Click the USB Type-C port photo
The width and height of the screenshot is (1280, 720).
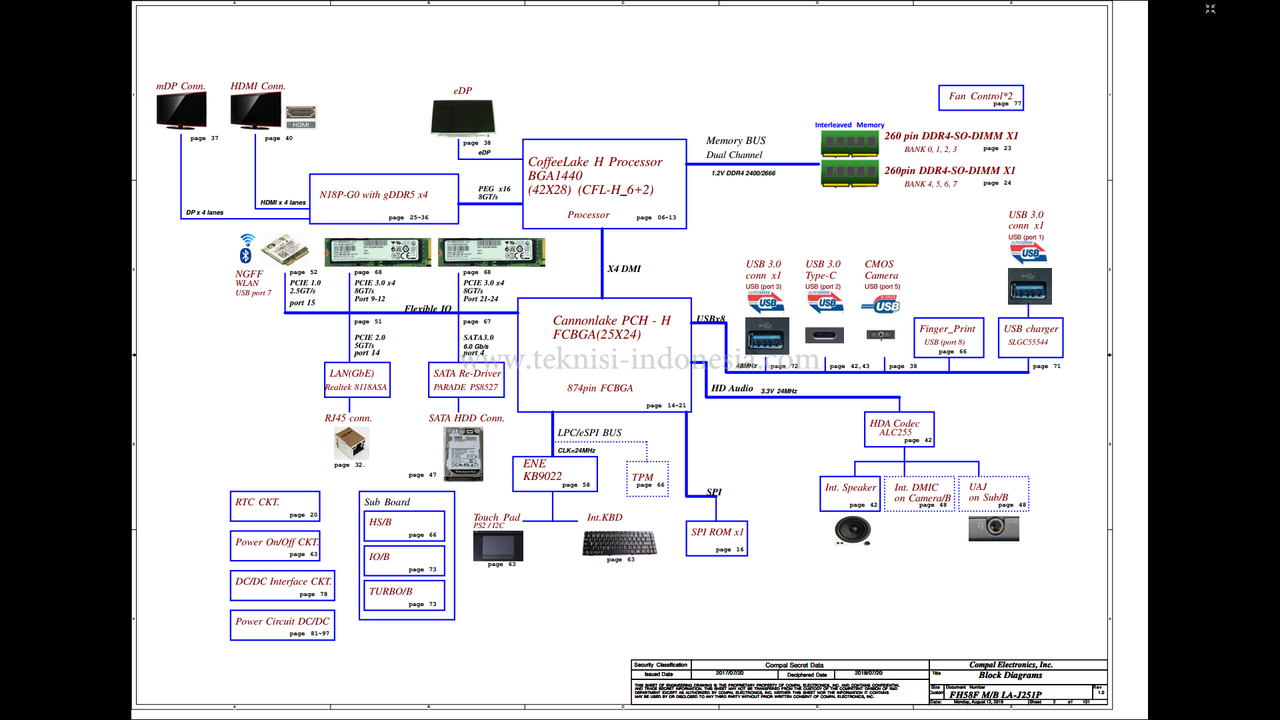(x=826, y=335)
